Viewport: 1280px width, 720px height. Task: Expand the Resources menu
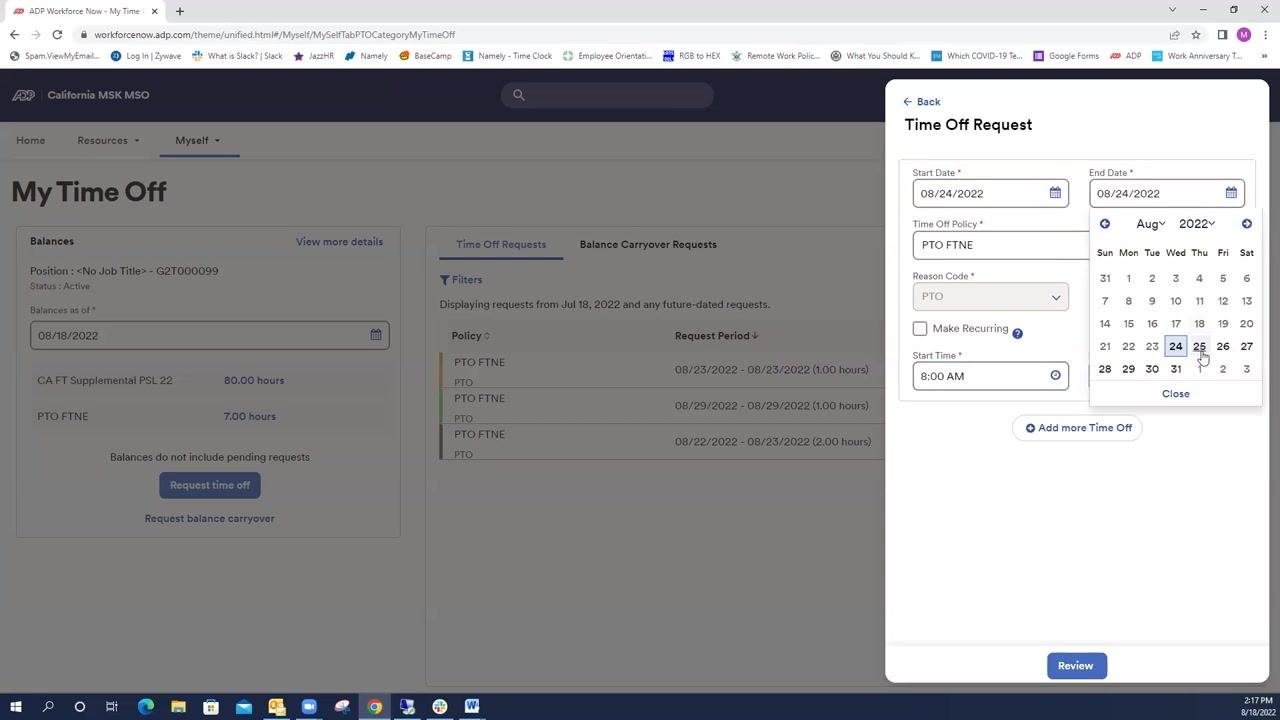[x=108, y=140]
